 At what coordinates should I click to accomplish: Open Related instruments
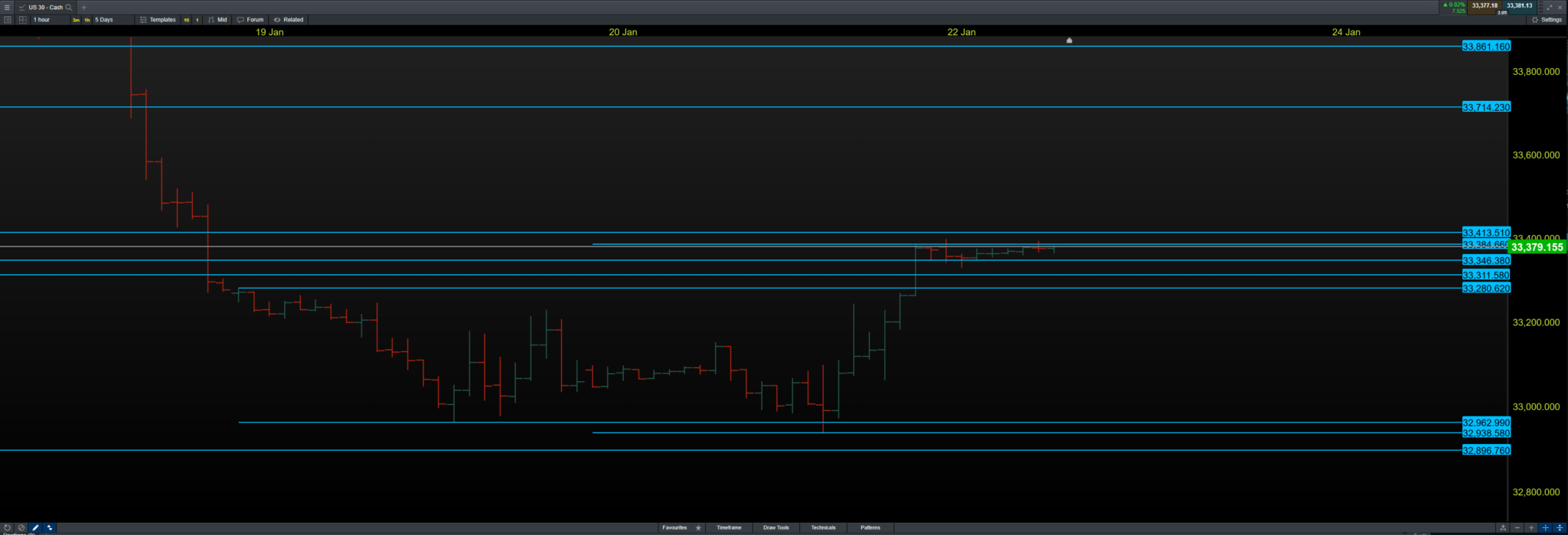289,20
